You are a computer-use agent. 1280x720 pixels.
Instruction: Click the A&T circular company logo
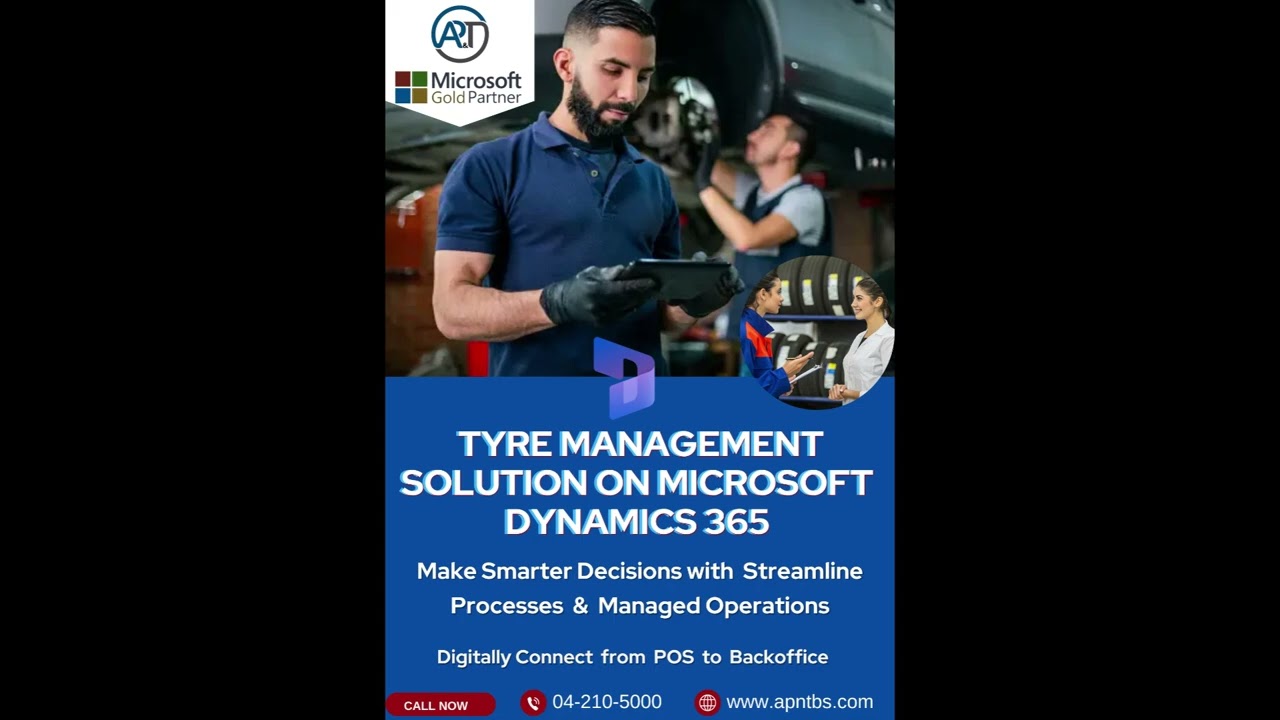pos(460,34)
